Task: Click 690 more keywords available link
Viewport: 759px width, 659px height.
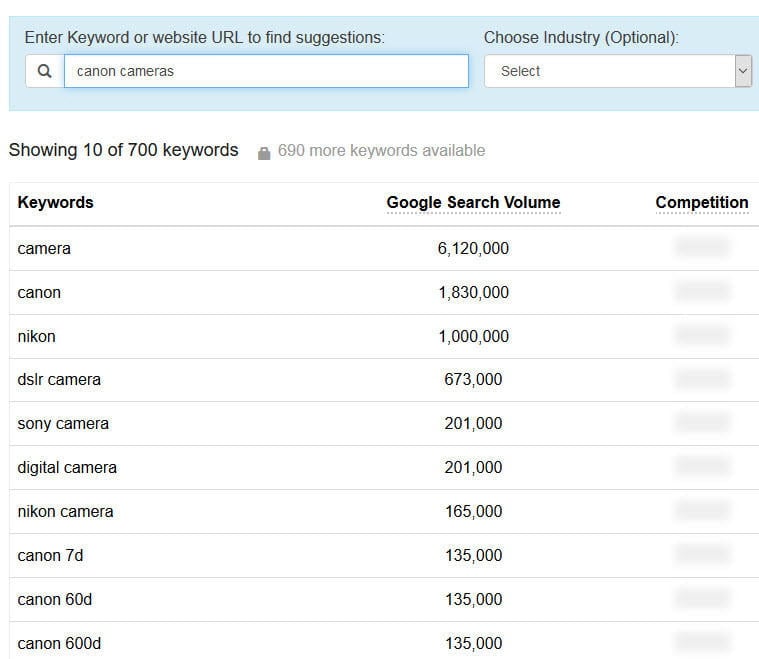Action: 381,151
